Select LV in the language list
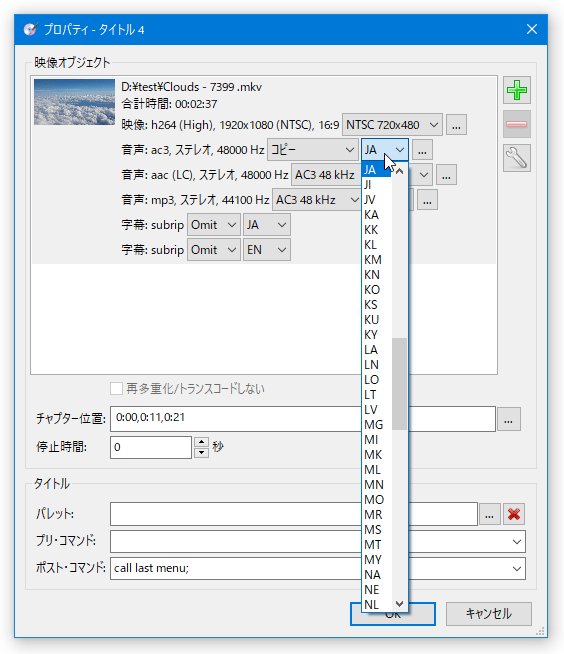The width and height of the screenshot is (564, 654). (x=377, y=410)
